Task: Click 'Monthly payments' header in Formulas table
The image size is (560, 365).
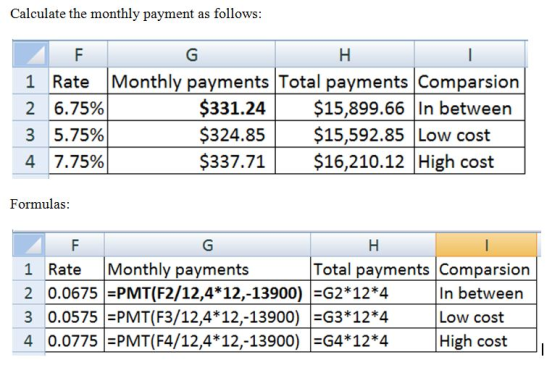Action: (207, 269)
